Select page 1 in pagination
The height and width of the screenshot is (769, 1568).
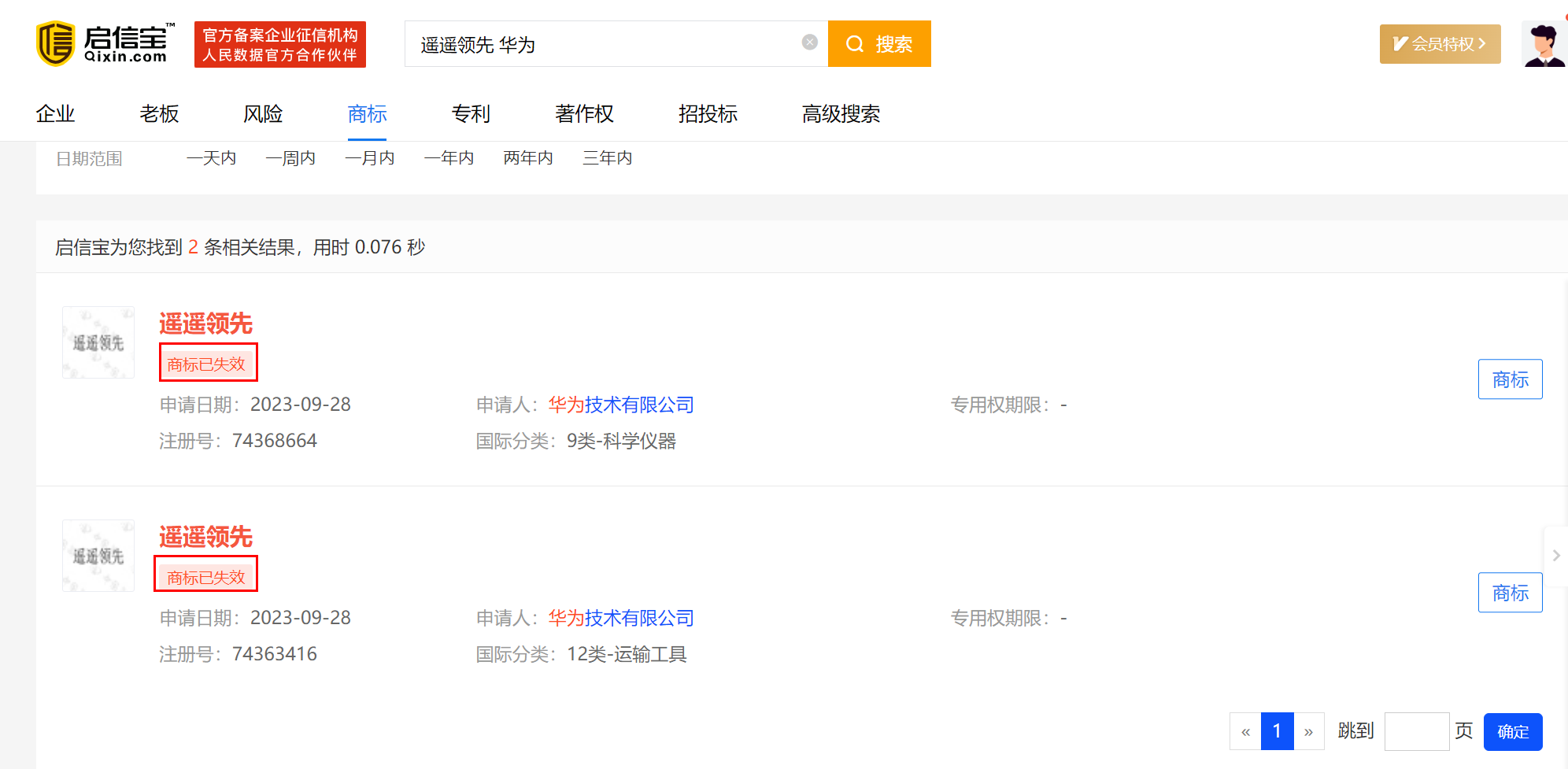tap(1277, 732)
